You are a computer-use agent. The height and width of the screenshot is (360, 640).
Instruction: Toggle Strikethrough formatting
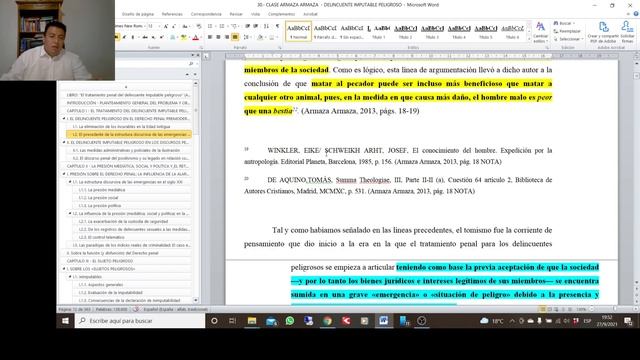[x=145, y=37]
